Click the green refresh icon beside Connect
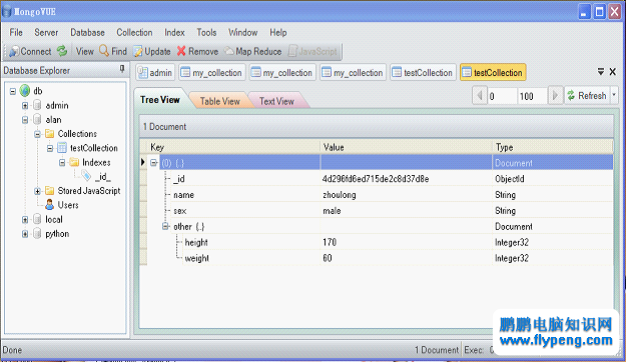626x362 pixels. [x=62, y=51]
